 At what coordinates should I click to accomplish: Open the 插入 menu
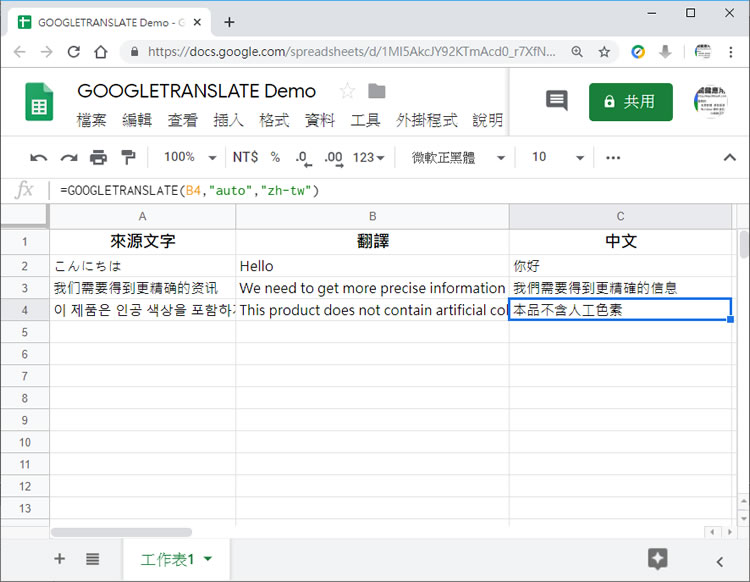point(228,120)
